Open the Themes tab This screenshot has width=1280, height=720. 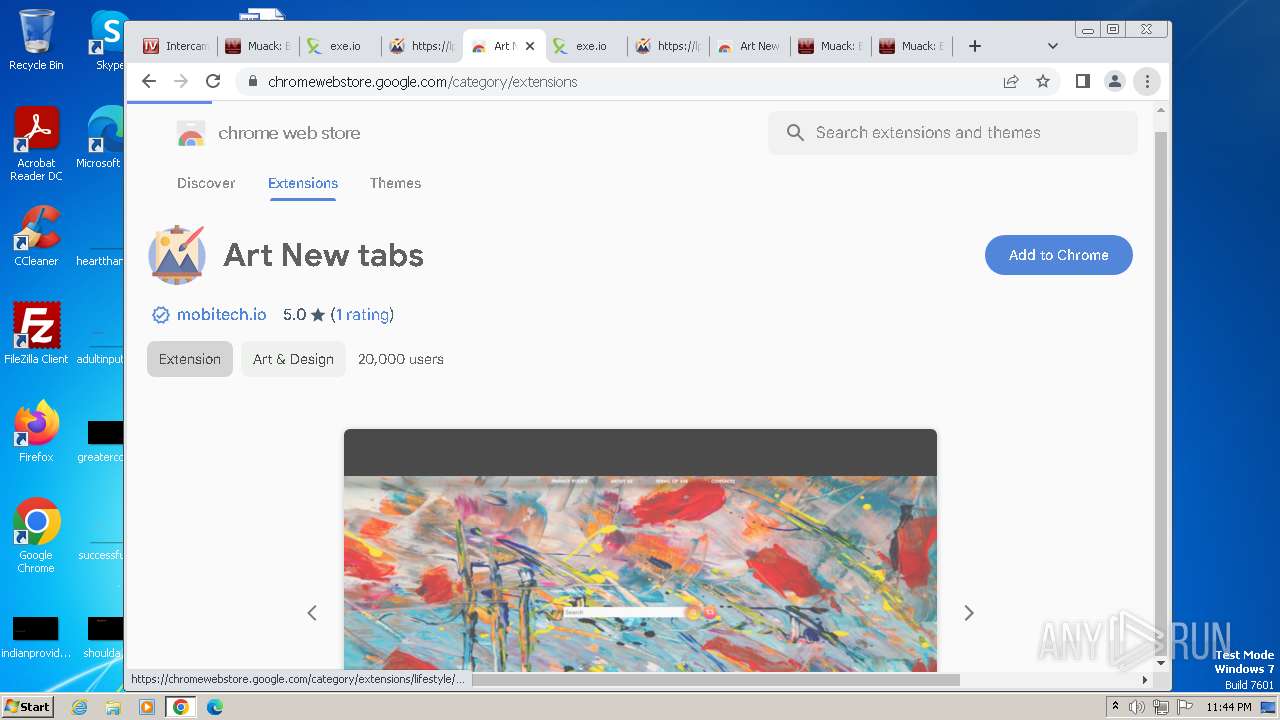[x=395, y=183]
